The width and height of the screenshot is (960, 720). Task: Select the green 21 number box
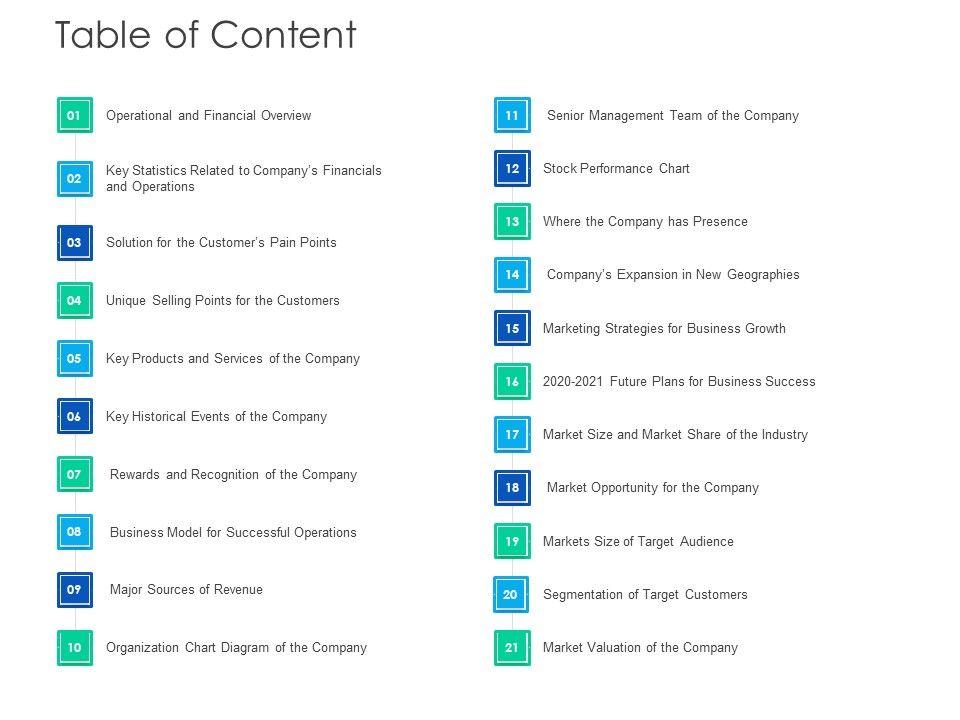pos(512,648)
